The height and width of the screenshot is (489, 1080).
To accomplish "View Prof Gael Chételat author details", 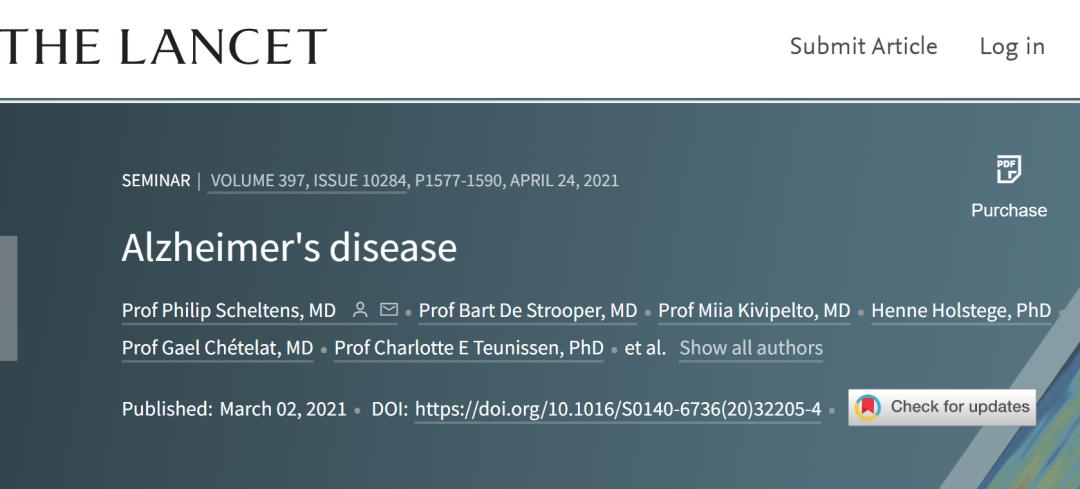I will point(218,348).
